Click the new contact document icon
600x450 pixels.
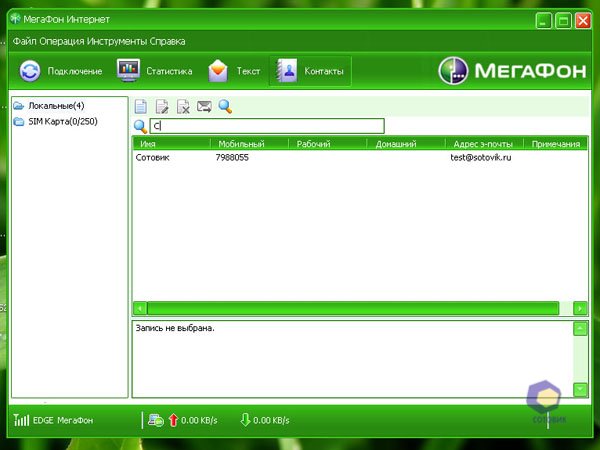point(141,106)
